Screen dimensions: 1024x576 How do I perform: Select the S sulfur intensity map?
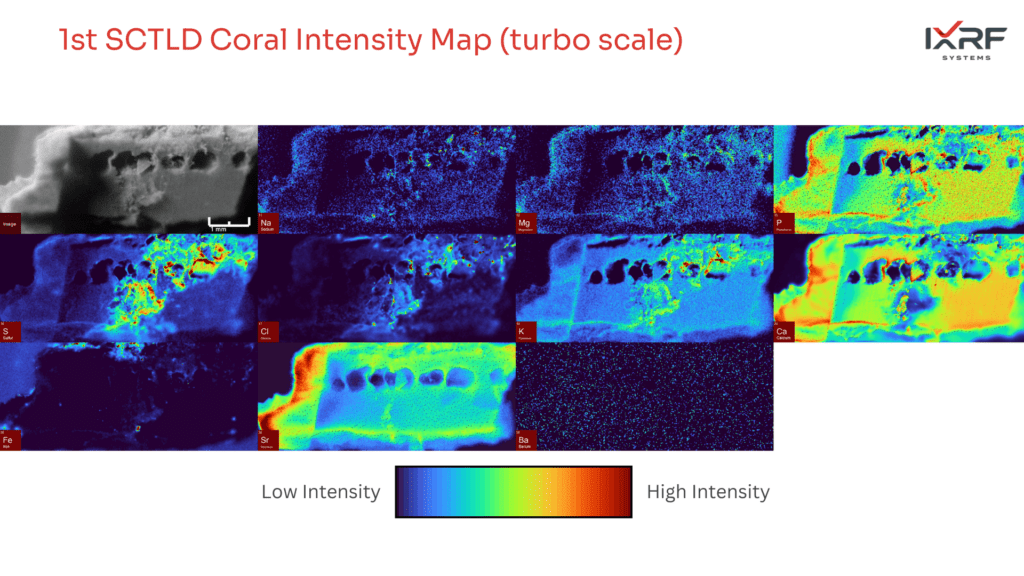tap(129, 288)
